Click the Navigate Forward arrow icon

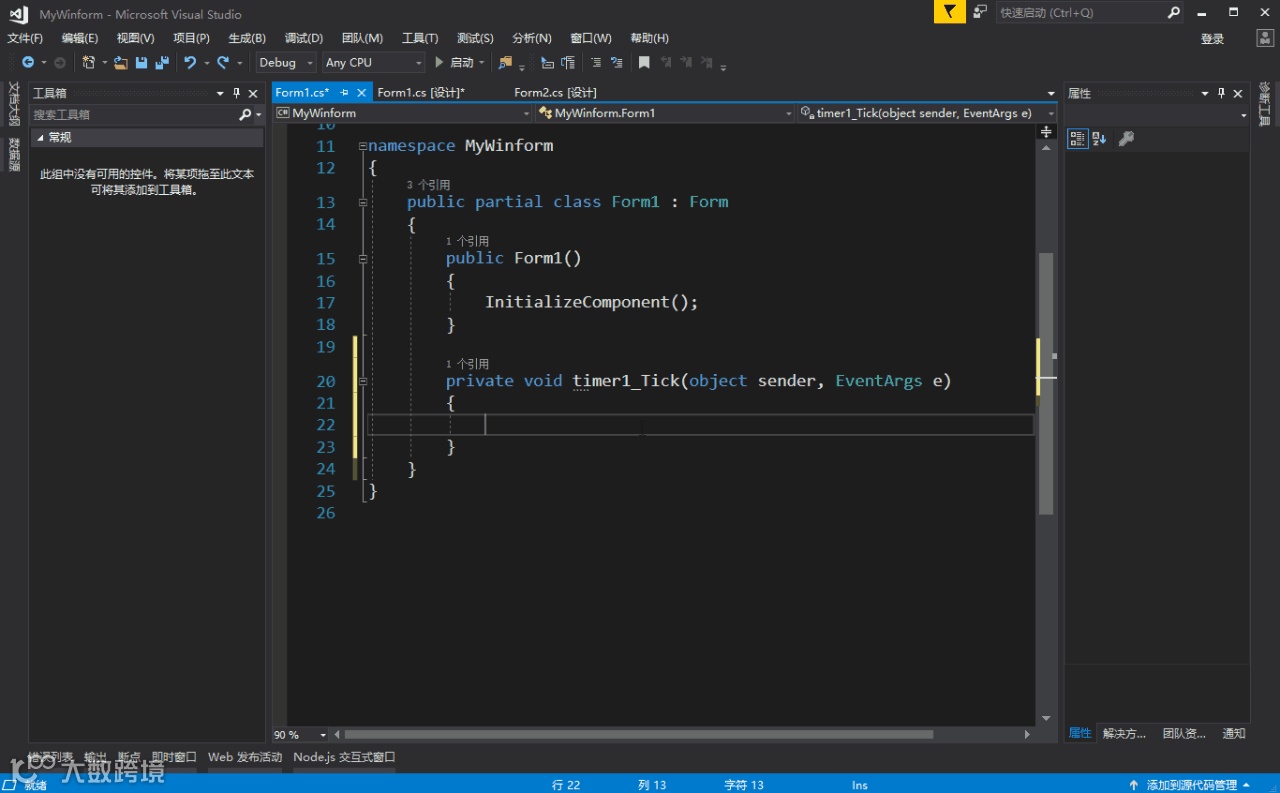tap(60, 62)
